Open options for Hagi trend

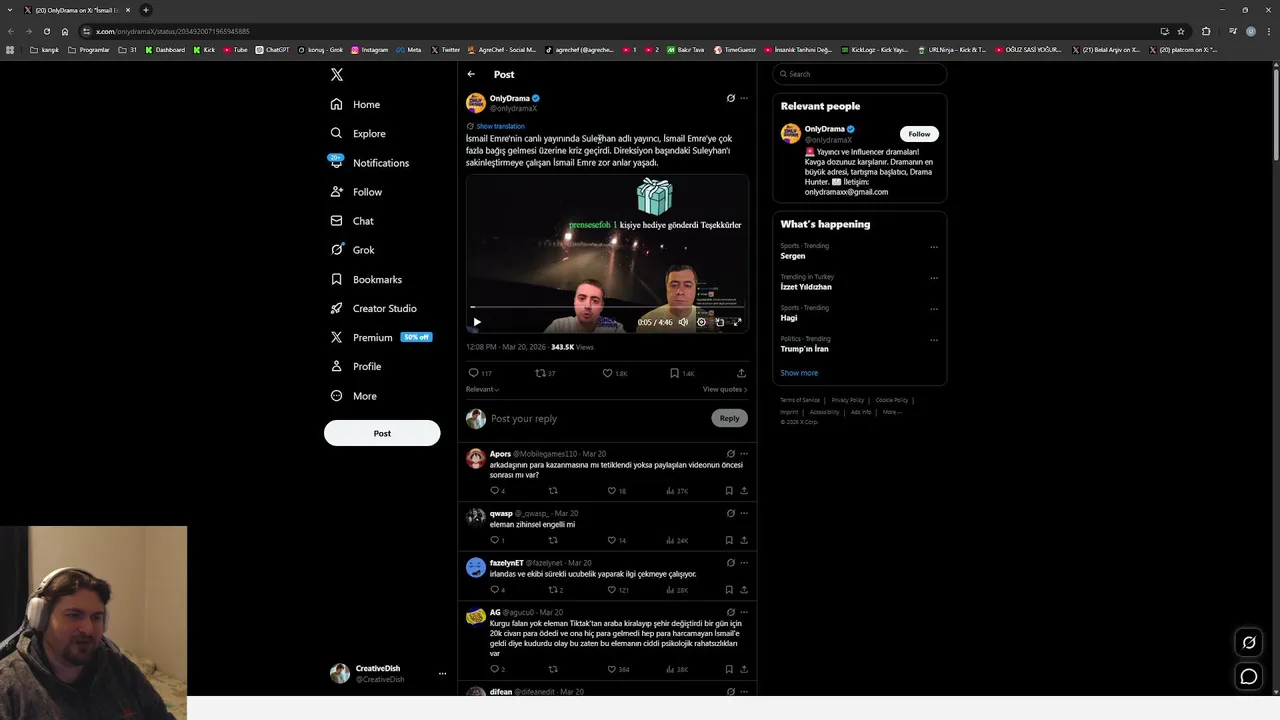coord(934,309)
